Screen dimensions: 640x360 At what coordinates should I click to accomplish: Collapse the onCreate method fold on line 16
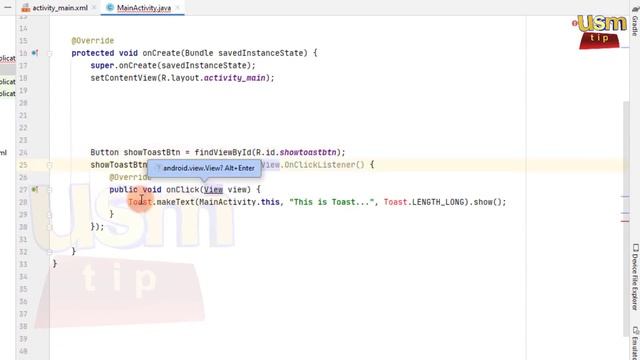[49, 53]
